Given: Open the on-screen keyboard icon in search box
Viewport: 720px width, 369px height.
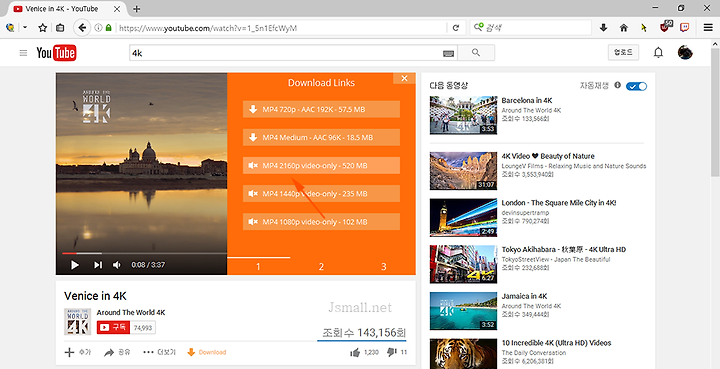Looking at the screenshot, I should click(x=449, y=54).
